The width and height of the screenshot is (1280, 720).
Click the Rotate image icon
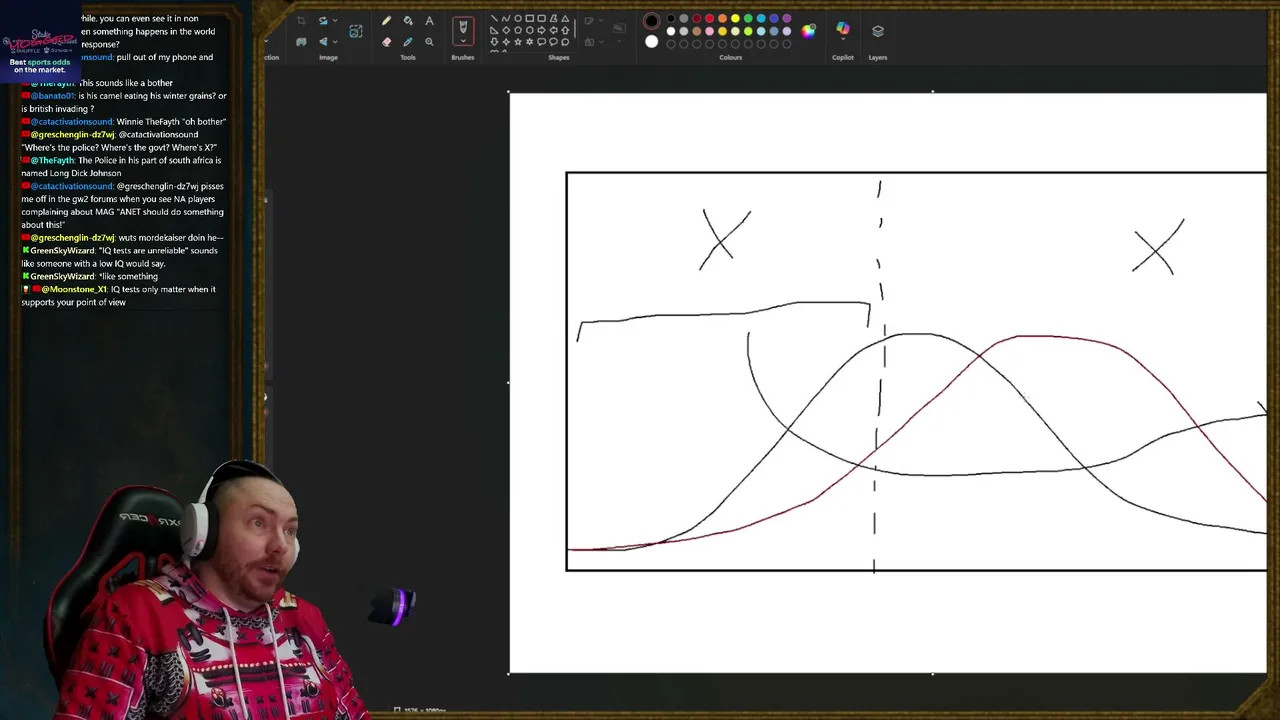coord(323,21)
